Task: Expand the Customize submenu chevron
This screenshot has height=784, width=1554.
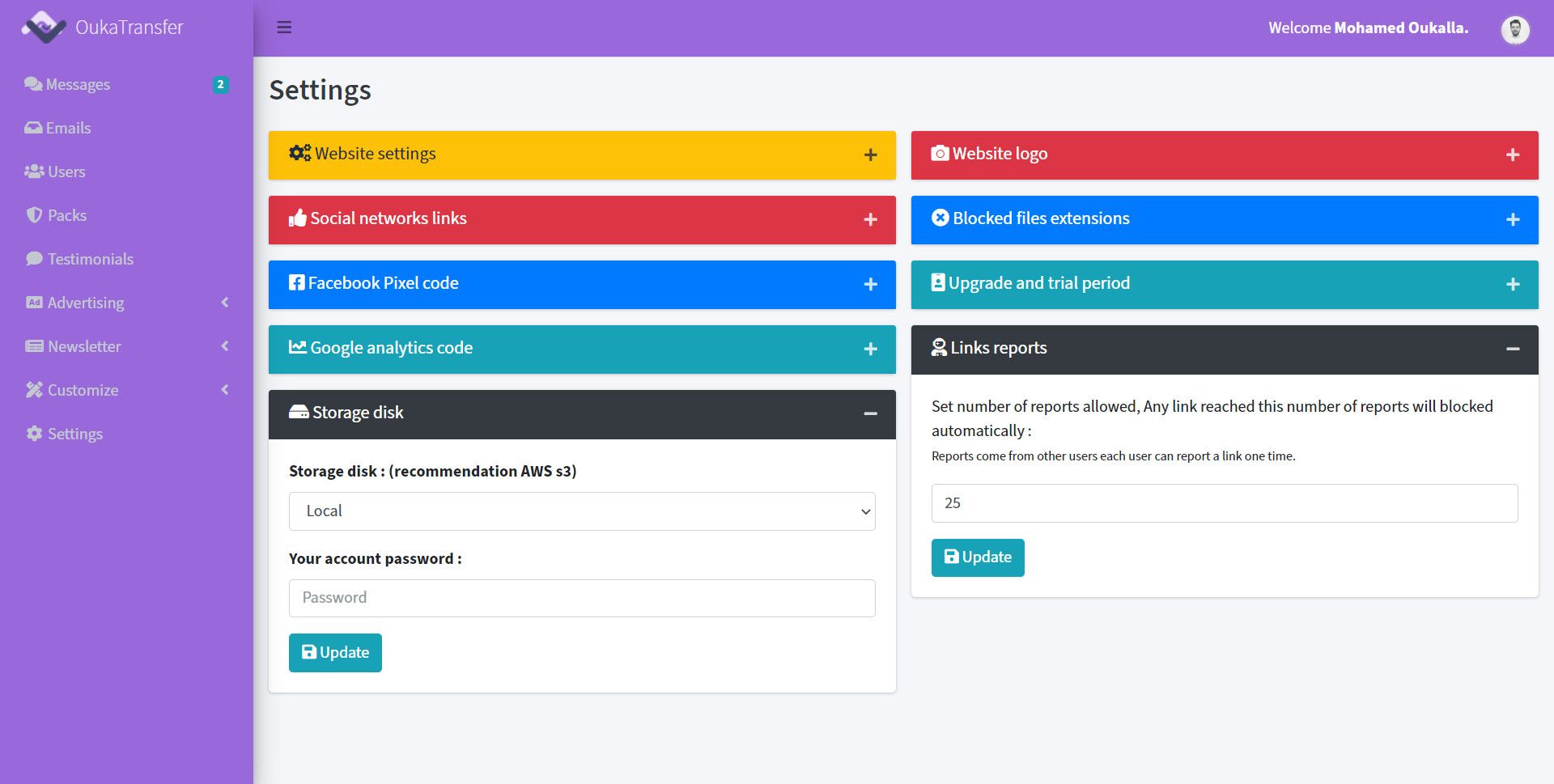Action: coord(225,390)
